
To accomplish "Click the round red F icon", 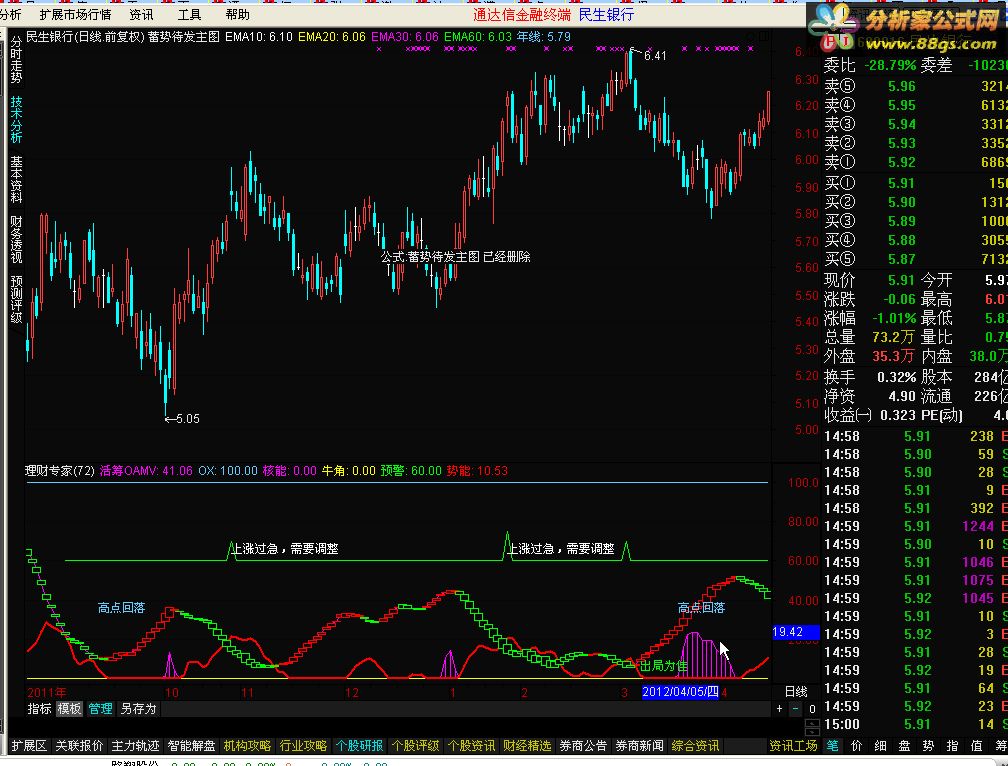I will (829, 43).
